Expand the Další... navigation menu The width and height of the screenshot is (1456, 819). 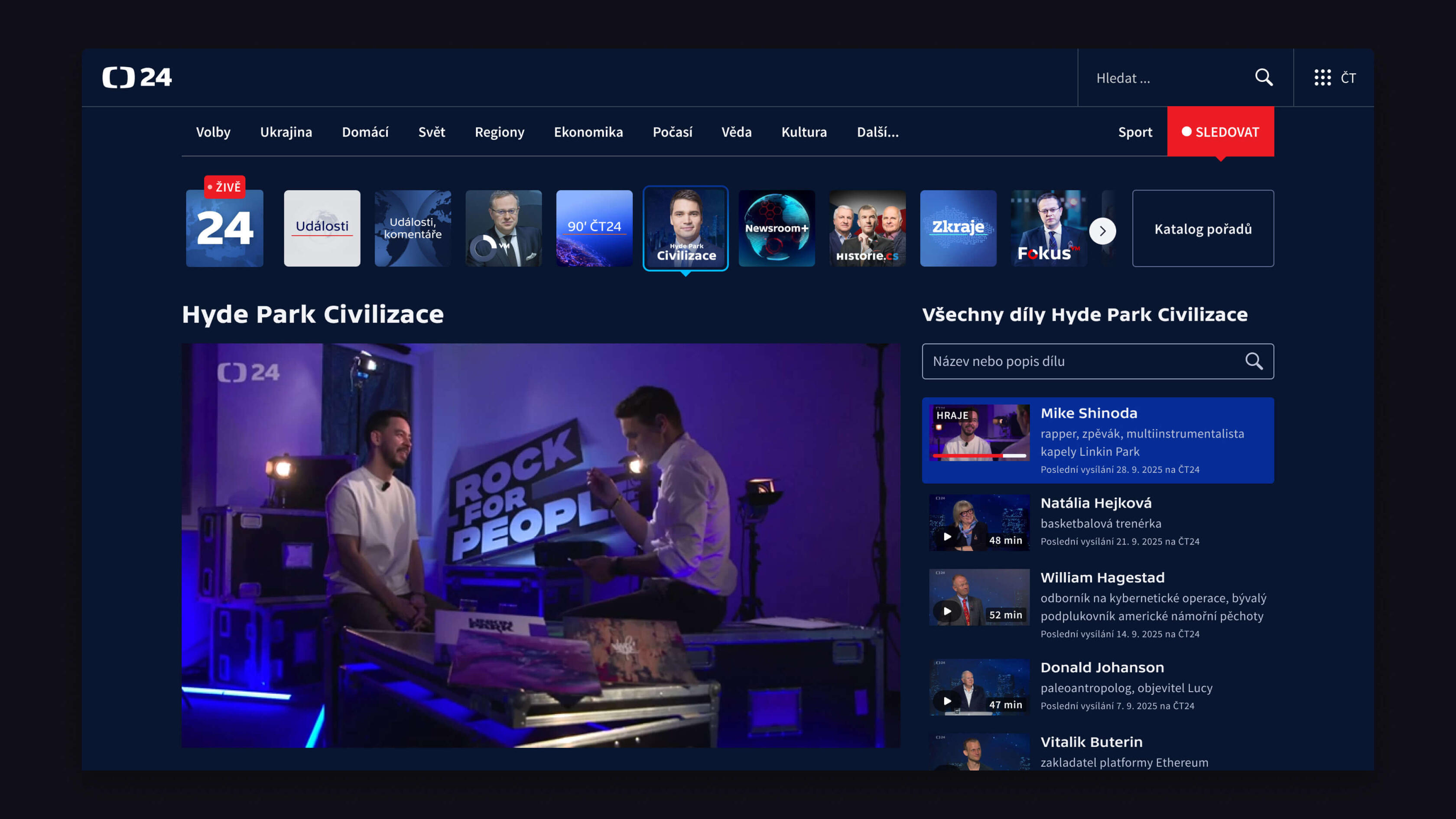pyautogui.click(x=877, y=132)
